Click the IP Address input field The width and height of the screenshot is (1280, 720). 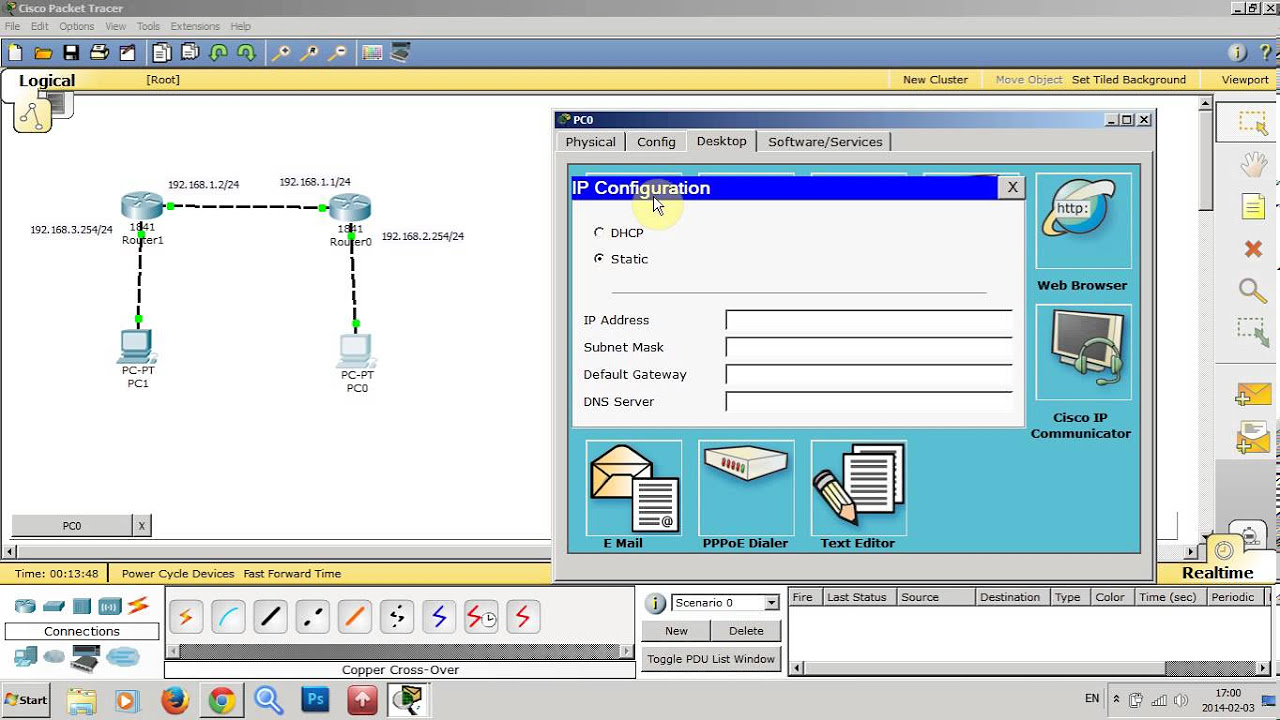coord(869,320)
